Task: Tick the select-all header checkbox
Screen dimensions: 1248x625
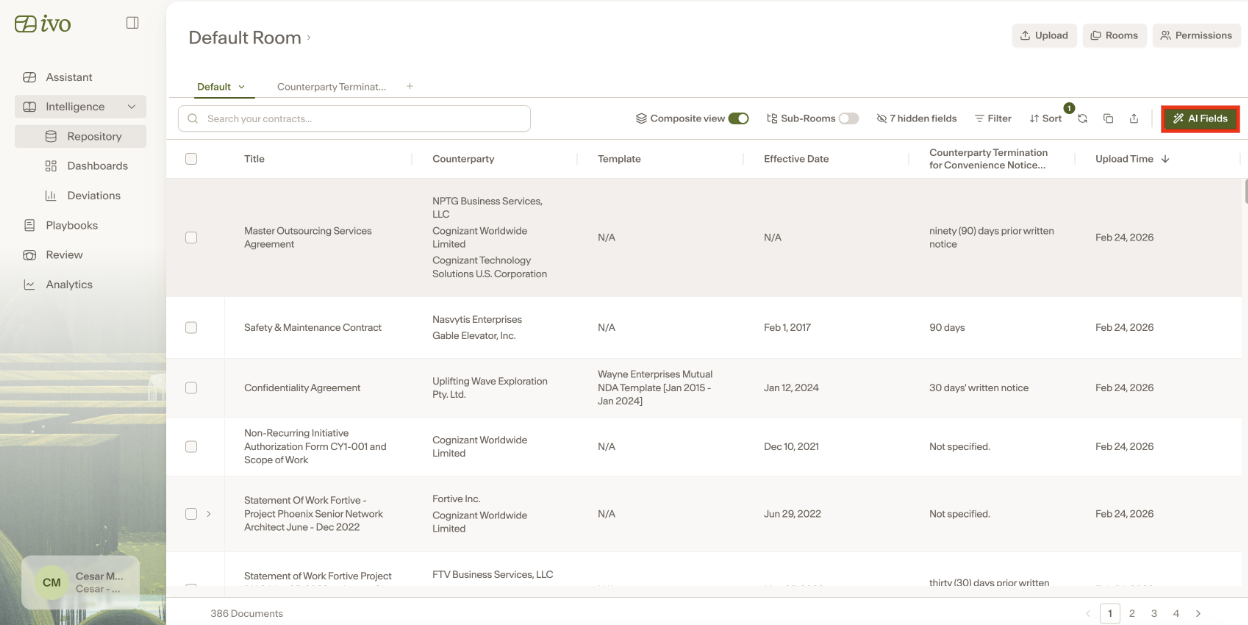Action: (191, 159)
